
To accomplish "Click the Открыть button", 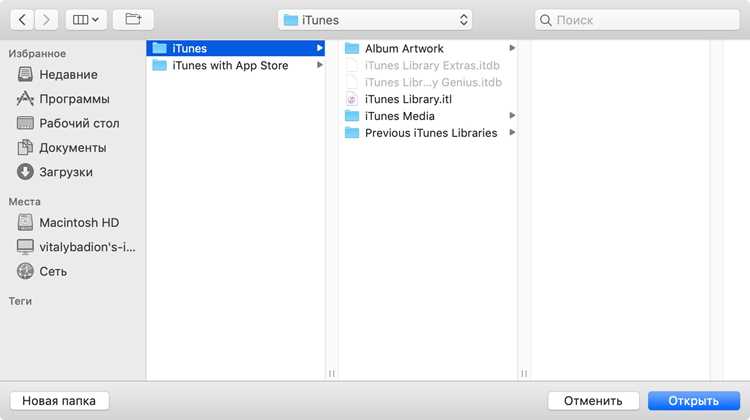I will [x=694, y=401].
